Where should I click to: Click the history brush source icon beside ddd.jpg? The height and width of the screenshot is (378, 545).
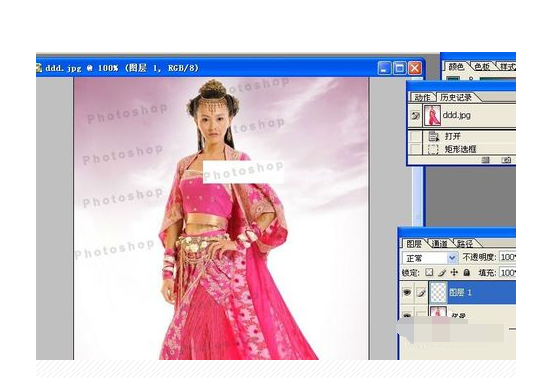tap(415, 115)
